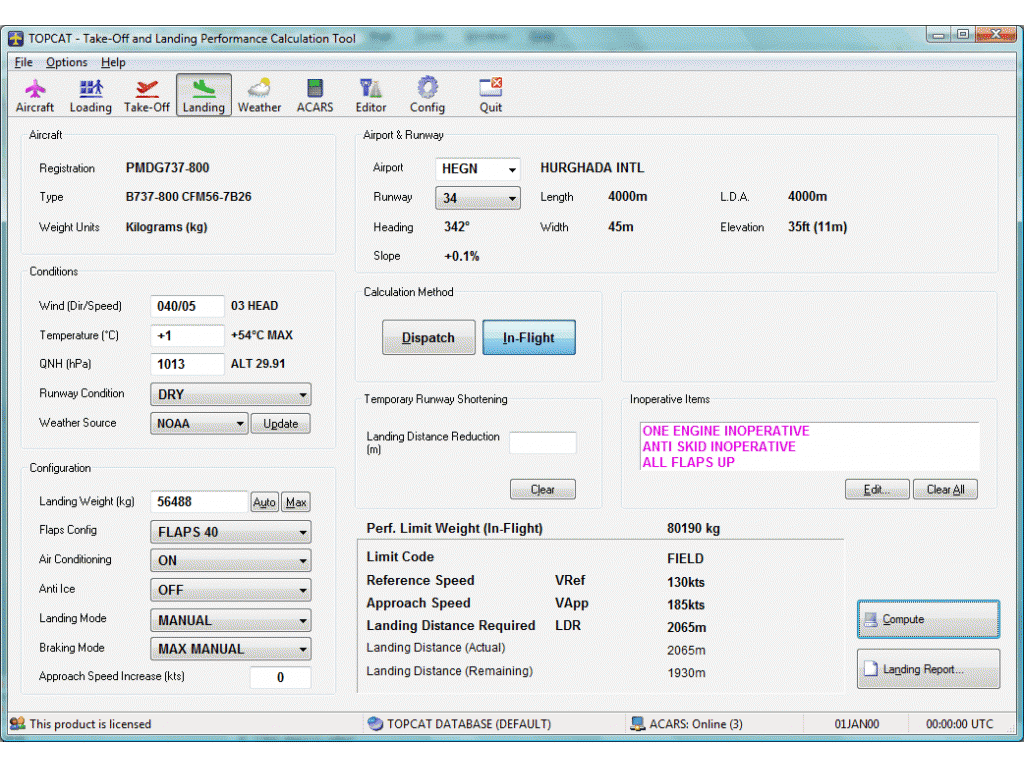
Task: Select the In-Flight calculation method
Action: coord(528,338)
